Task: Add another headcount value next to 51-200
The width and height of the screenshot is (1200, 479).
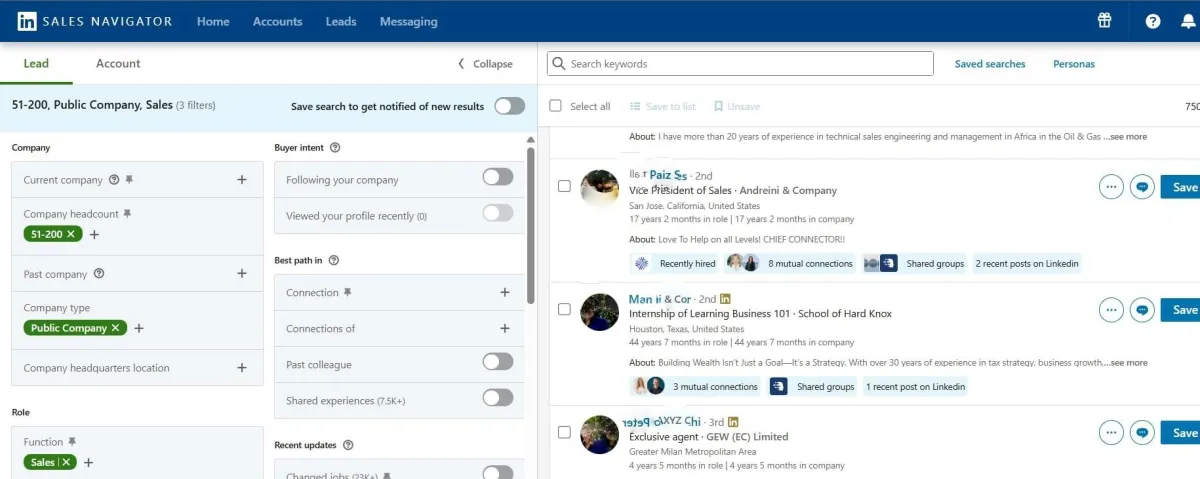Action: click(94, 234)
